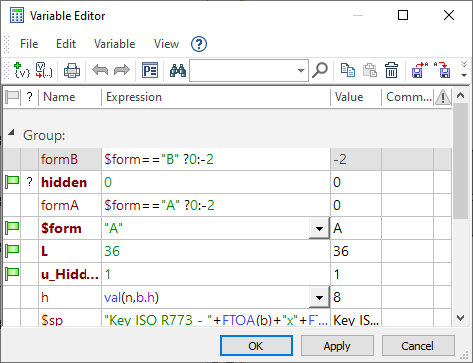473x363 pixels.
Task: Click the val(n,b.h) expression
Action: pos(131,297)
